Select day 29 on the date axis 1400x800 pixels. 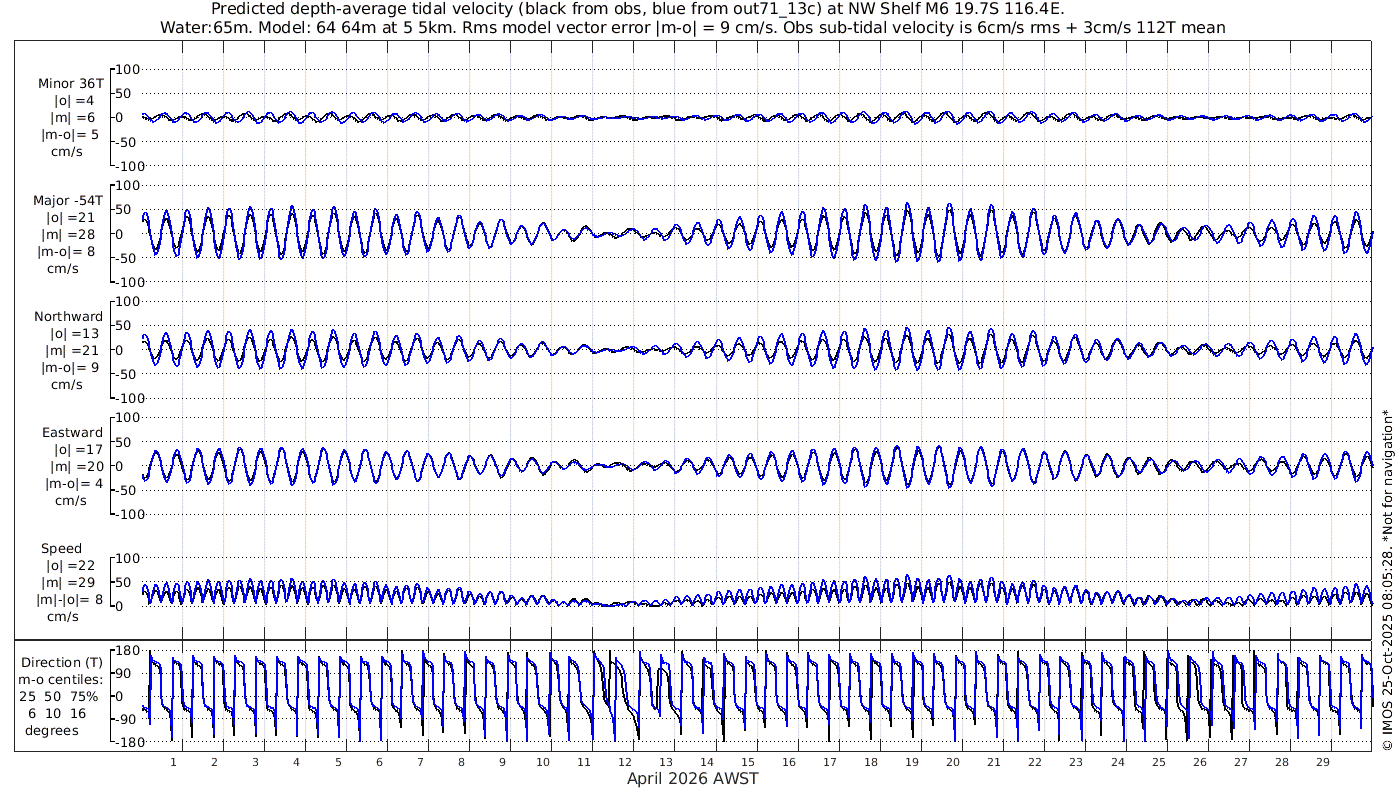pyautogui.click(x=1322, y=762)
